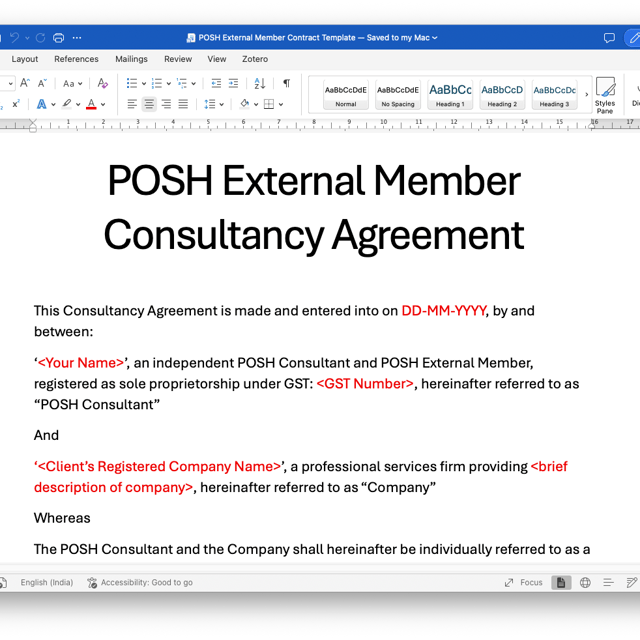Apply red font color button
Viewport: 640px width, 640px height.
(91, 104)
